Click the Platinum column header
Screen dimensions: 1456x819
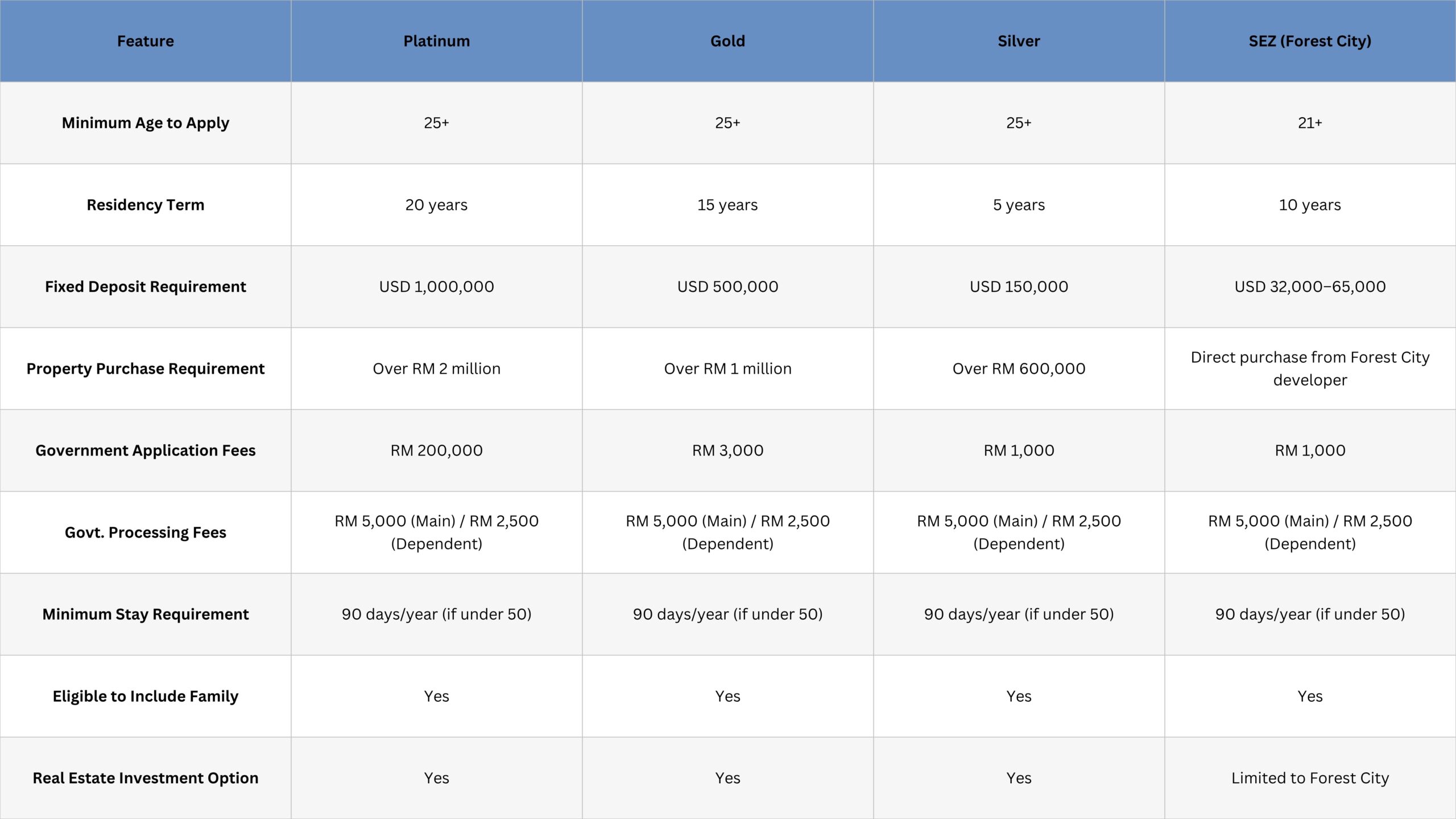click(436, 41)
